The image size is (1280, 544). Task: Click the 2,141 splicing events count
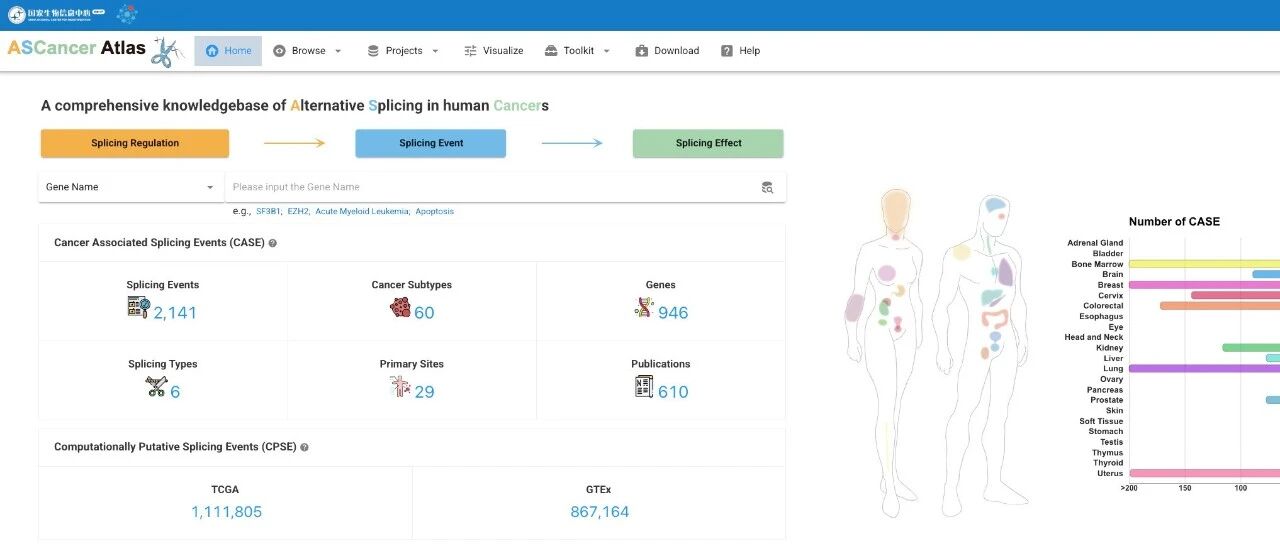point(175,313)
